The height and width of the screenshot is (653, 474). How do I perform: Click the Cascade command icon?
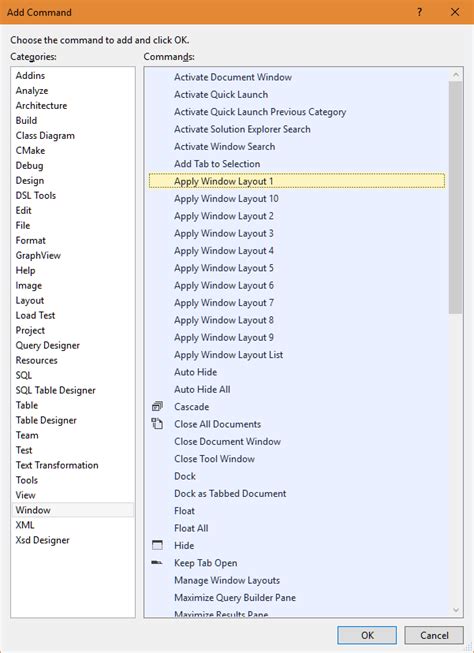(x=157, y=406)
